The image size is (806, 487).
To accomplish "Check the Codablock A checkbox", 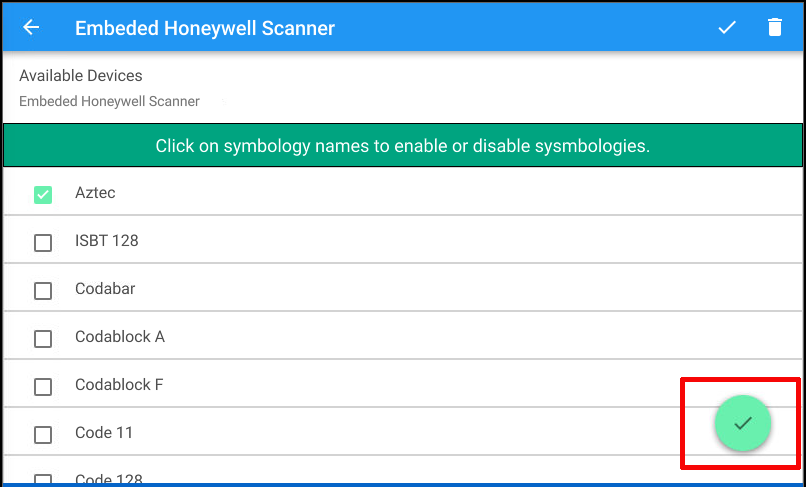I will pos(43,339).
